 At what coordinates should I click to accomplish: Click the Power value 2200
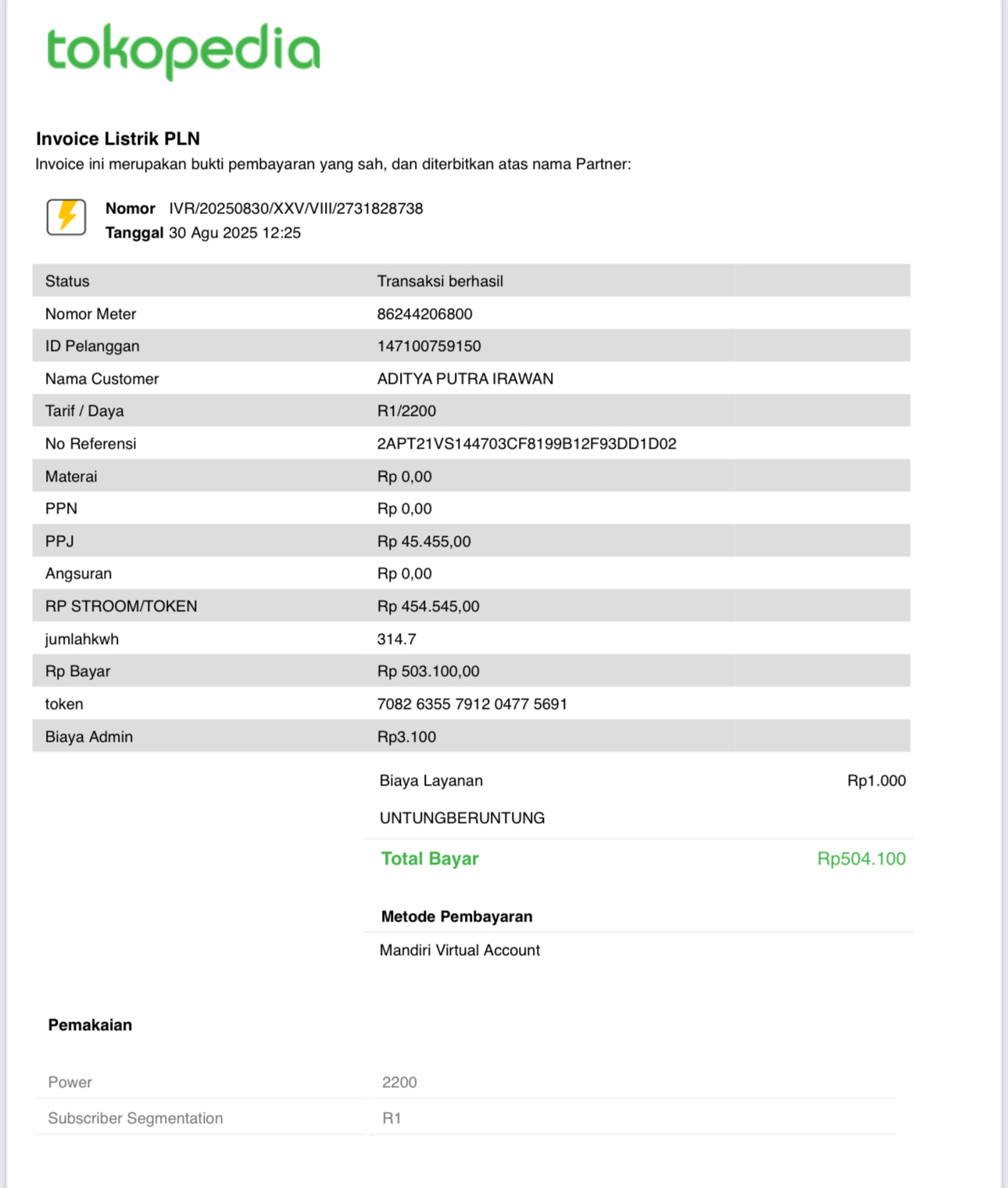click(x=399, y=1082)
